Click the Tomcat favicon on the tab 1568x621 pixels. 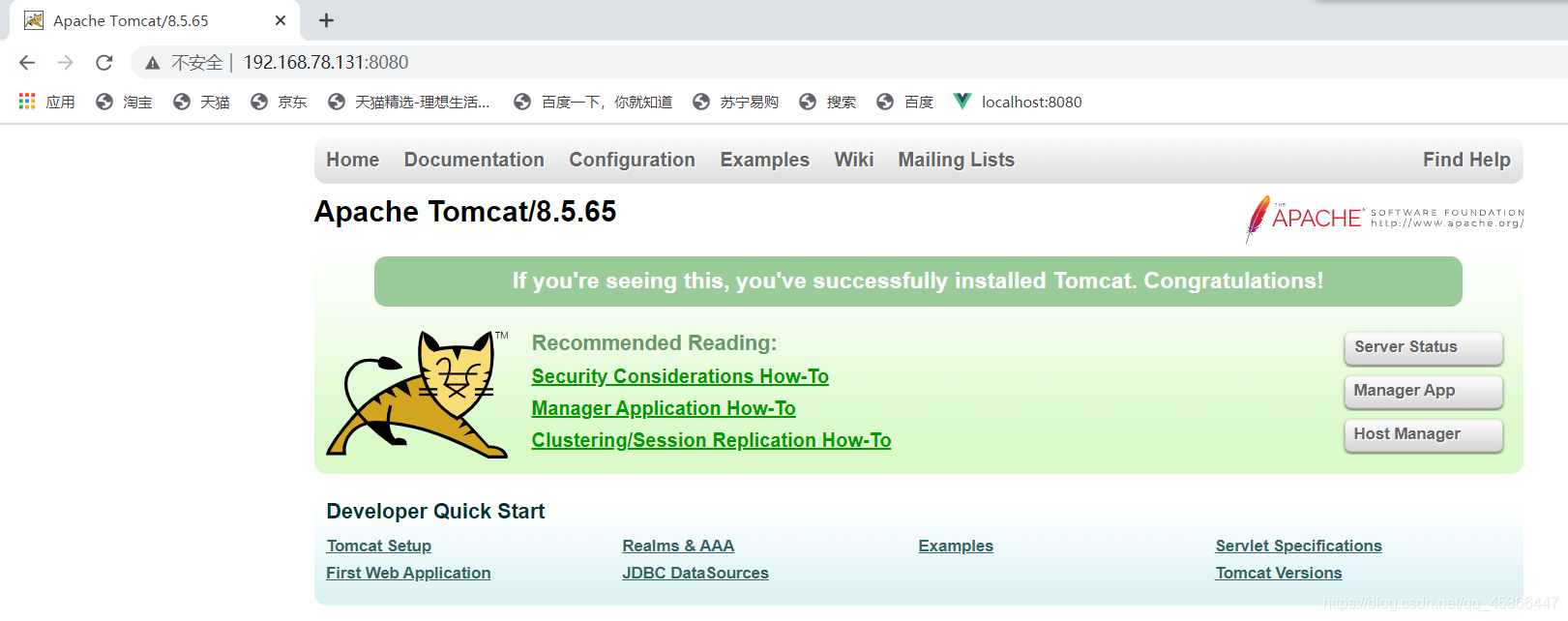(34, 20)
